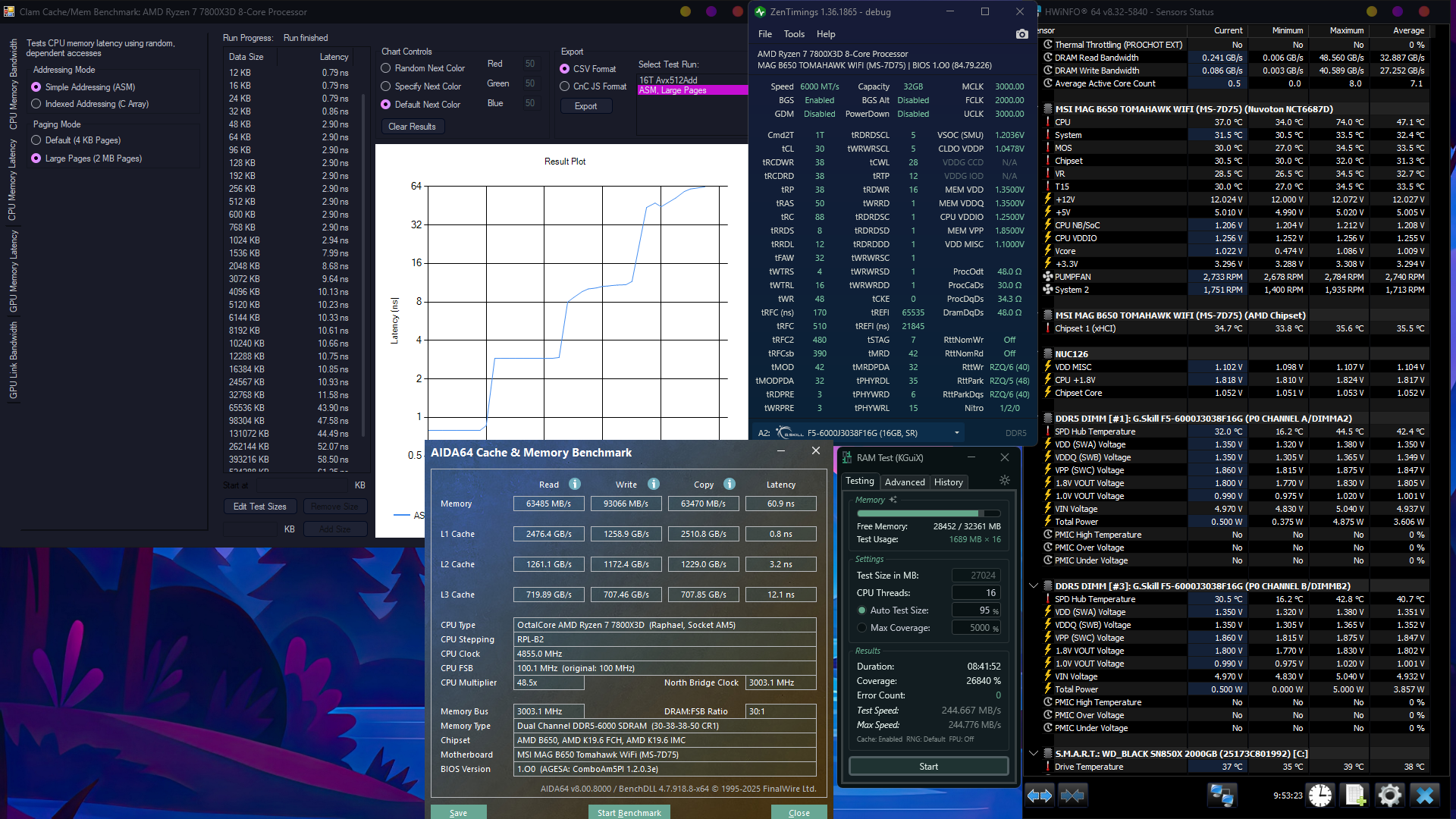Click HWiNFO expand sensors arrows icon
1456x819 pixels.
click(1040, 795)
